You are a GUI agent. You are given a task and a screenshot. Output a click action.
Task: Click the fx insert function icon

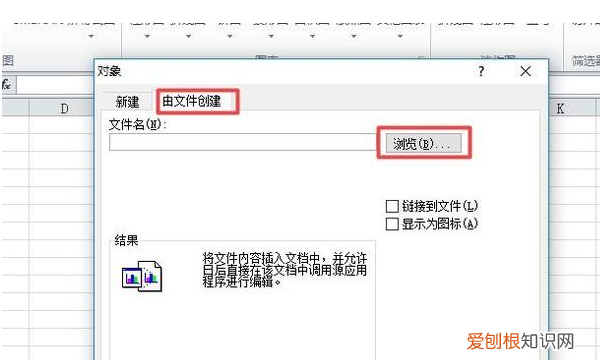[x=7, y=85]
